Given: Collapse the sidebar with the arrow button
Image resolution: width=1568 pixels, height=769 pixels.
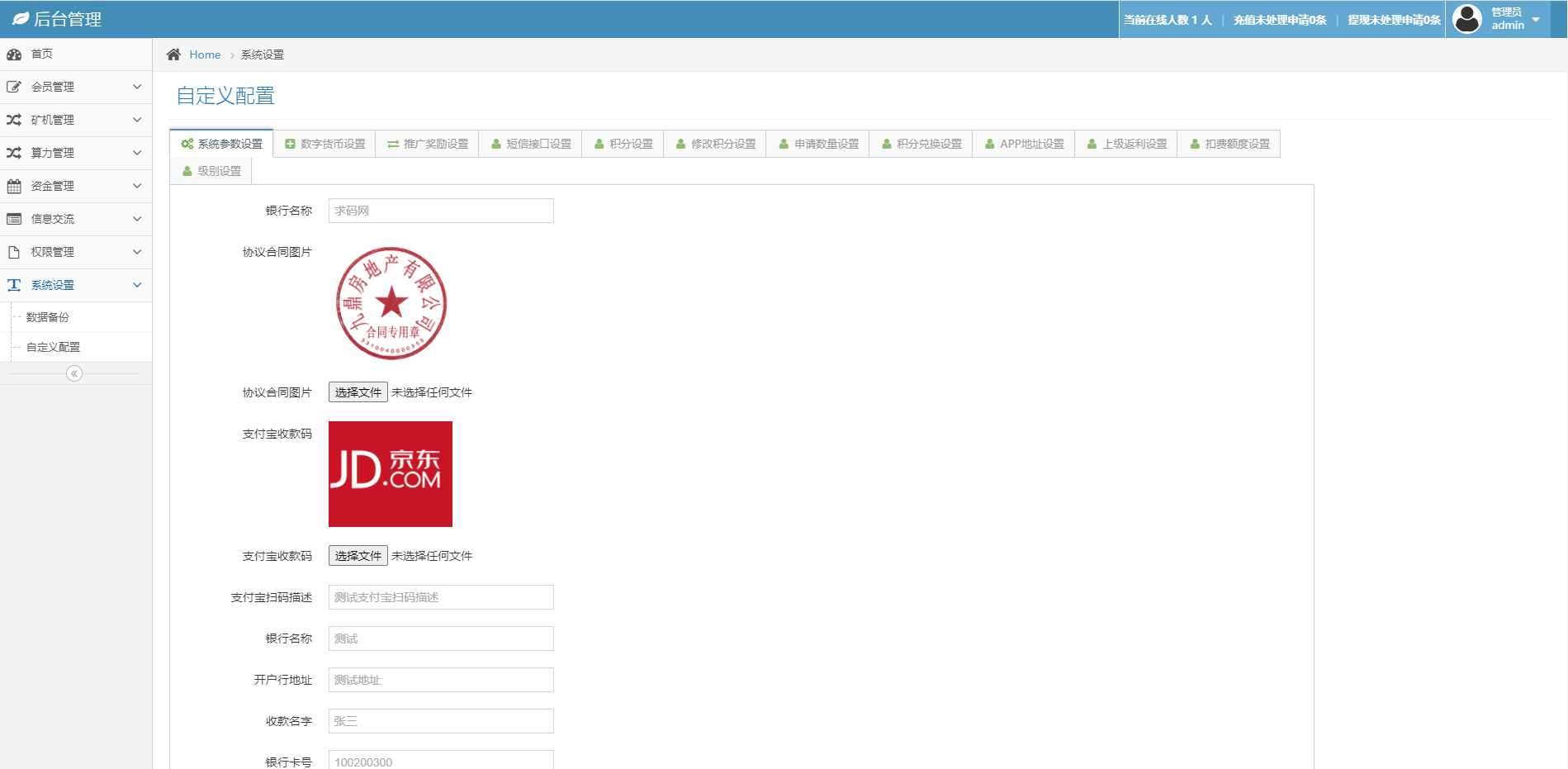Looking at the screenshot, I should point(74,373).
